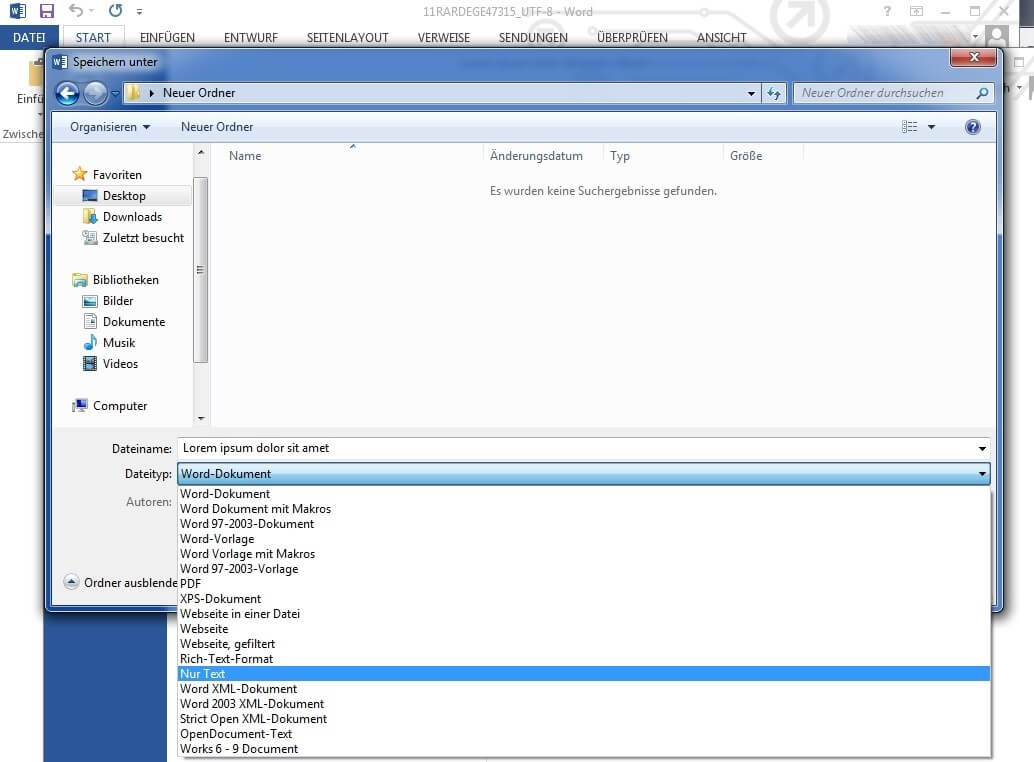The image size is (1034, 762).
Task: Expand the address bar history dropdown
Action: coord(751,94)
